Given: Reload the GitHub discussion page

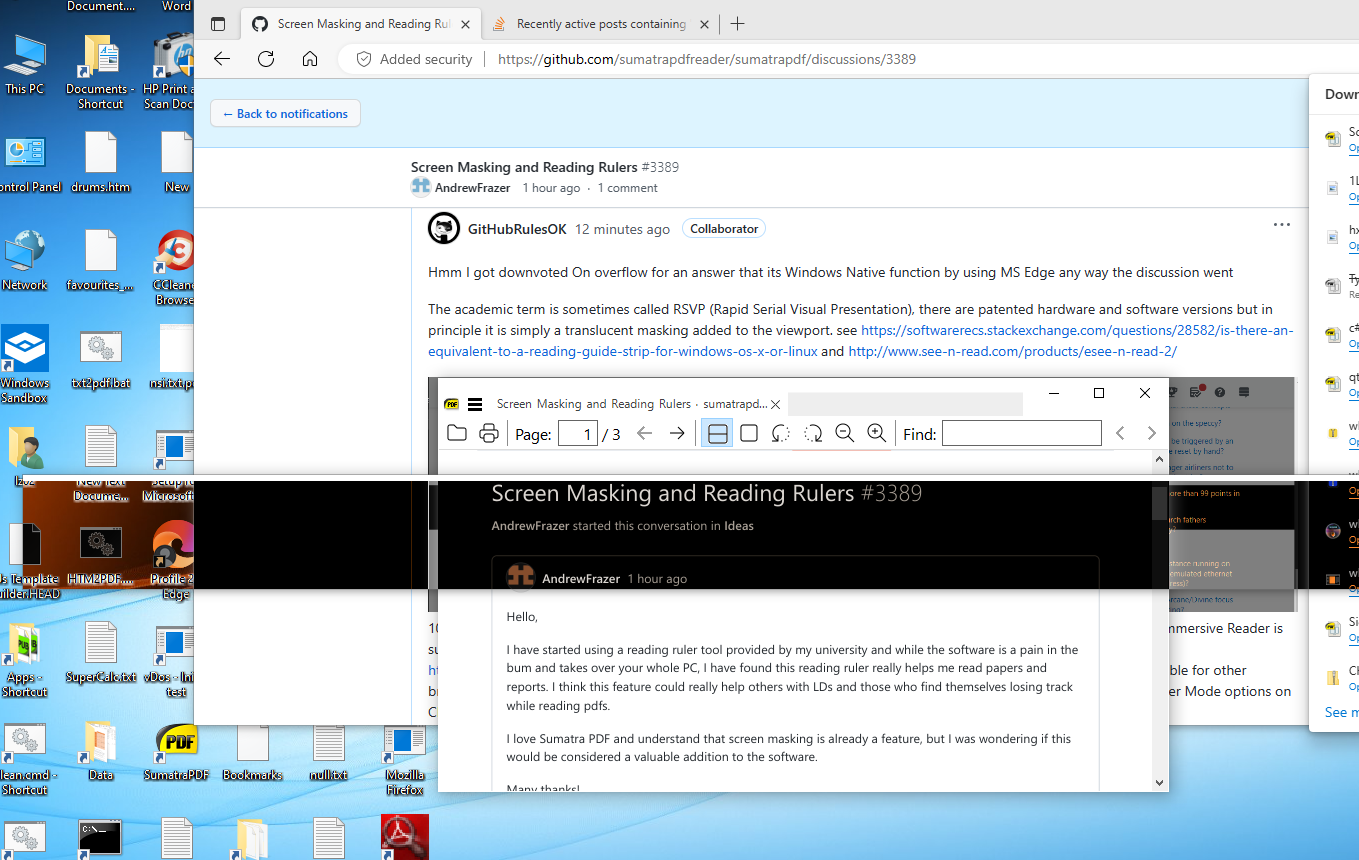Looking at the screenshot, I should 265,59.
